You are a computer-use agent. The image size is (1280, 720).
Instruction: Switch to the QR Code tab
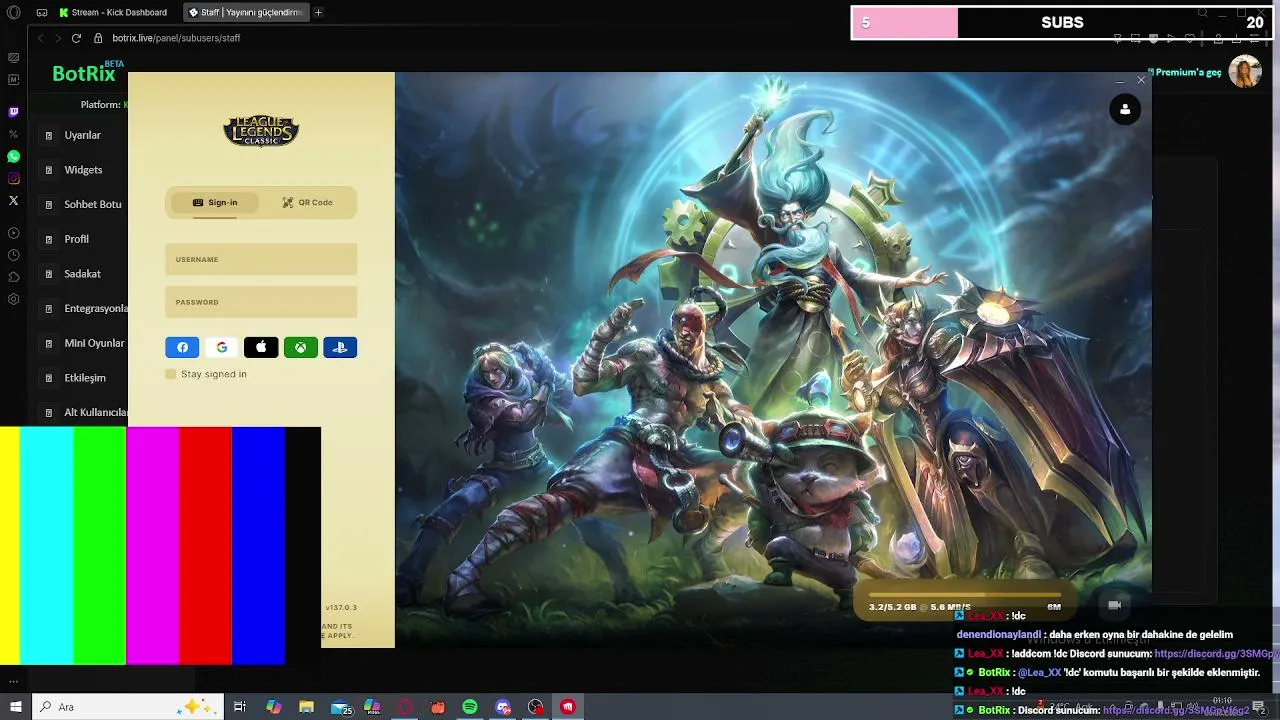307,202
